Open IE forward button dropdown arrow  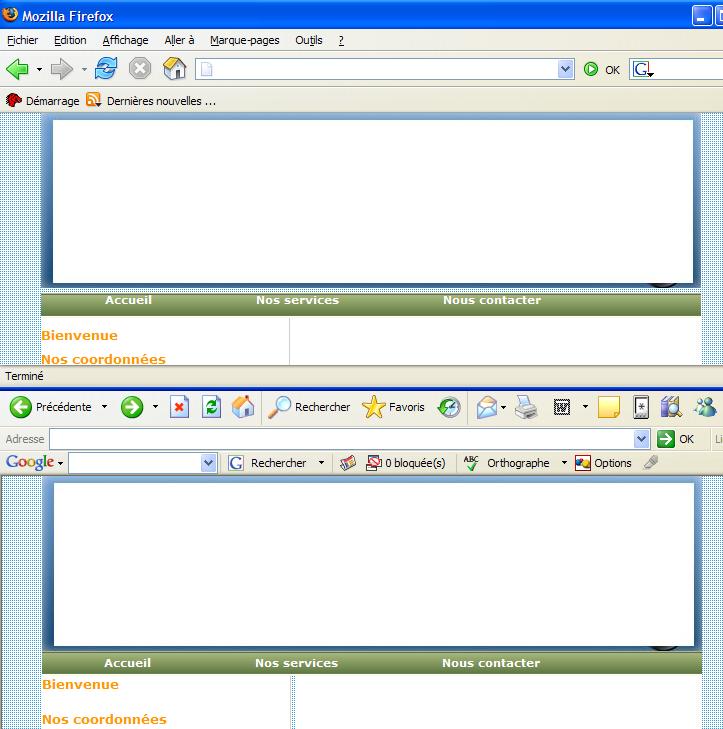[155, 407]
